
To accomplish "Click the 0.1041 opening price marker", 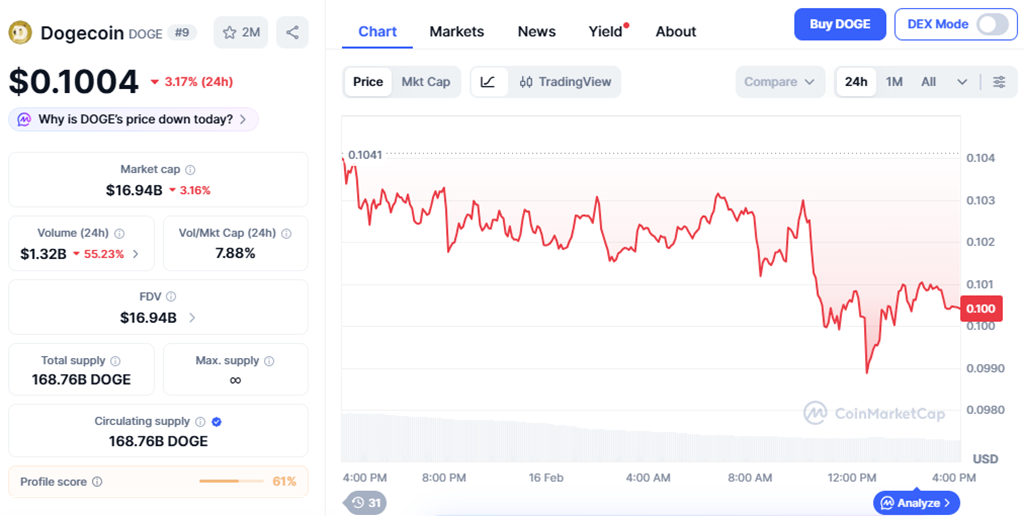I will click(365, 155).
